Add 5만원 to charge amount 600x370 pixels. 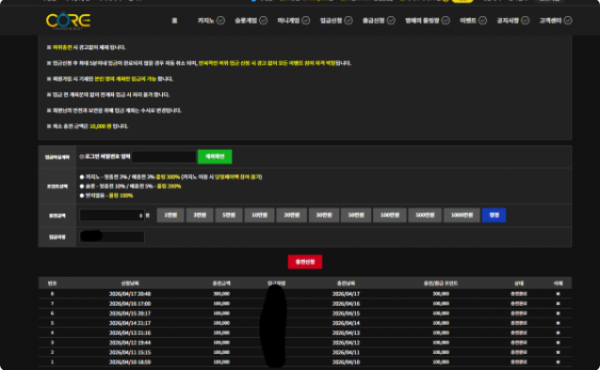click(x=229, y=215)
